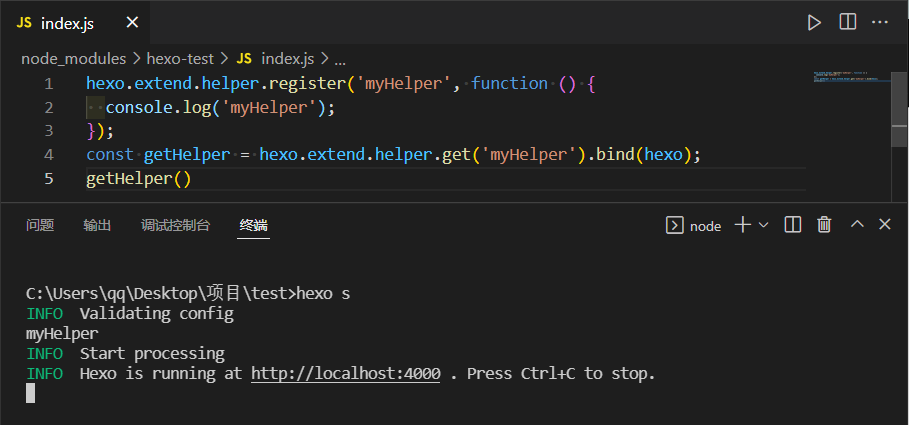Switch to the 问题 problems tab
Viewport: 909px width, 425px height.
tap(40, 225)
